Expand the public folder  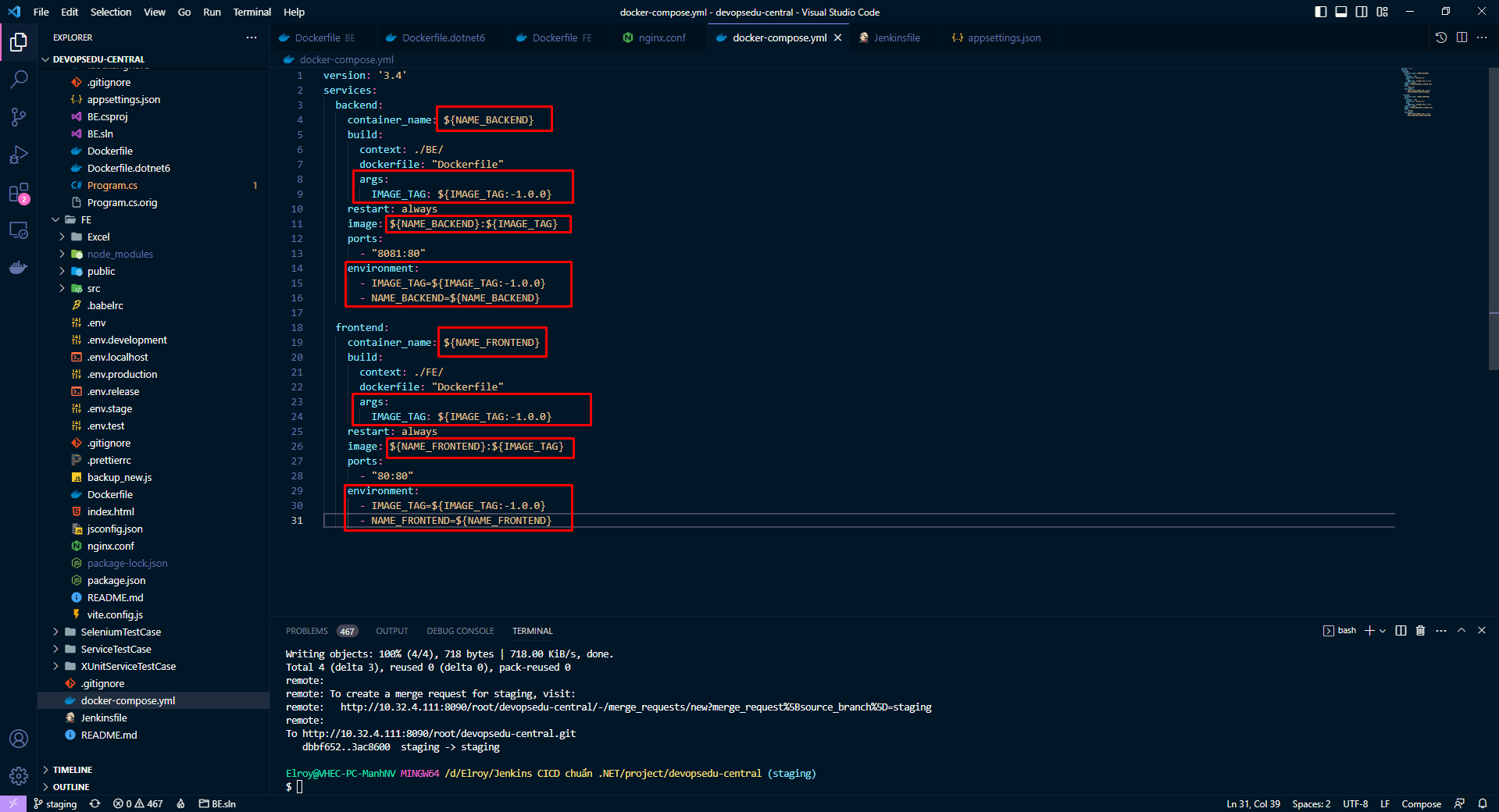(62, 272)
